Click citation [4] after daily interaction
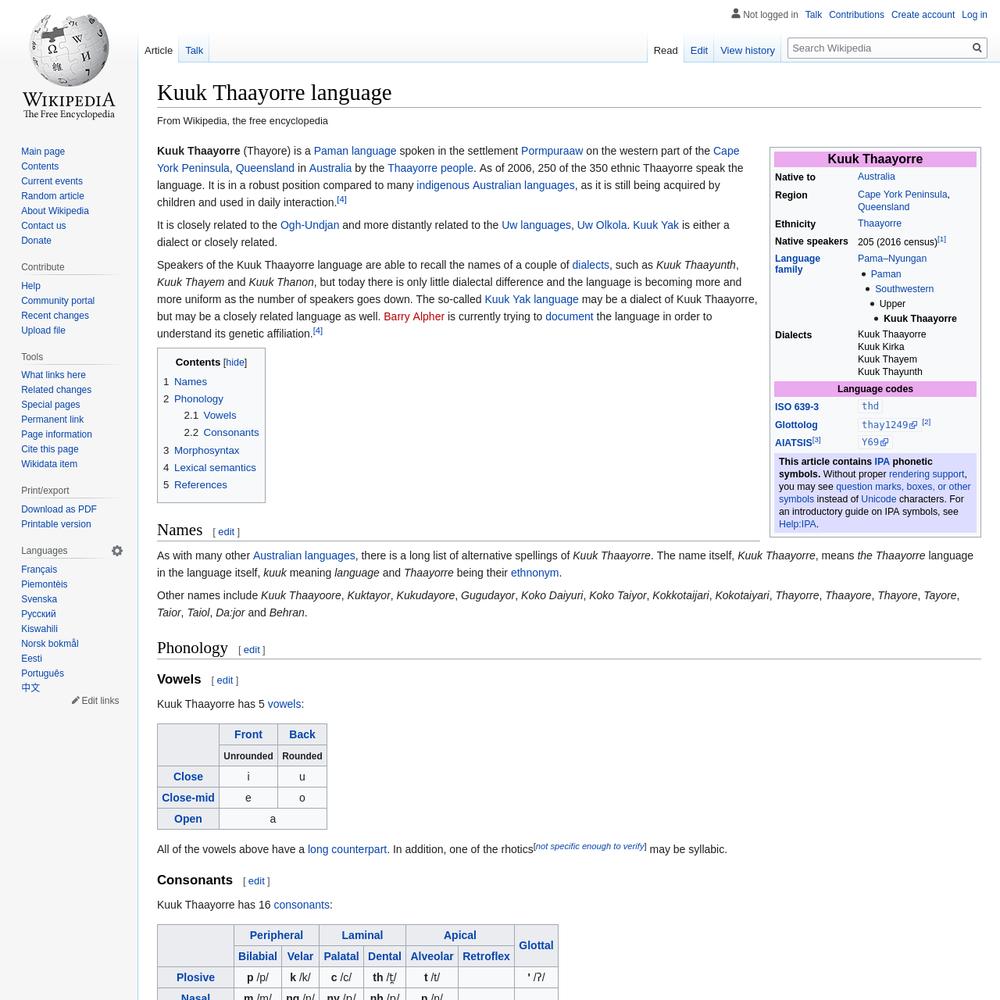Screen dimensions: 1000x1000 tap(342, 200)
